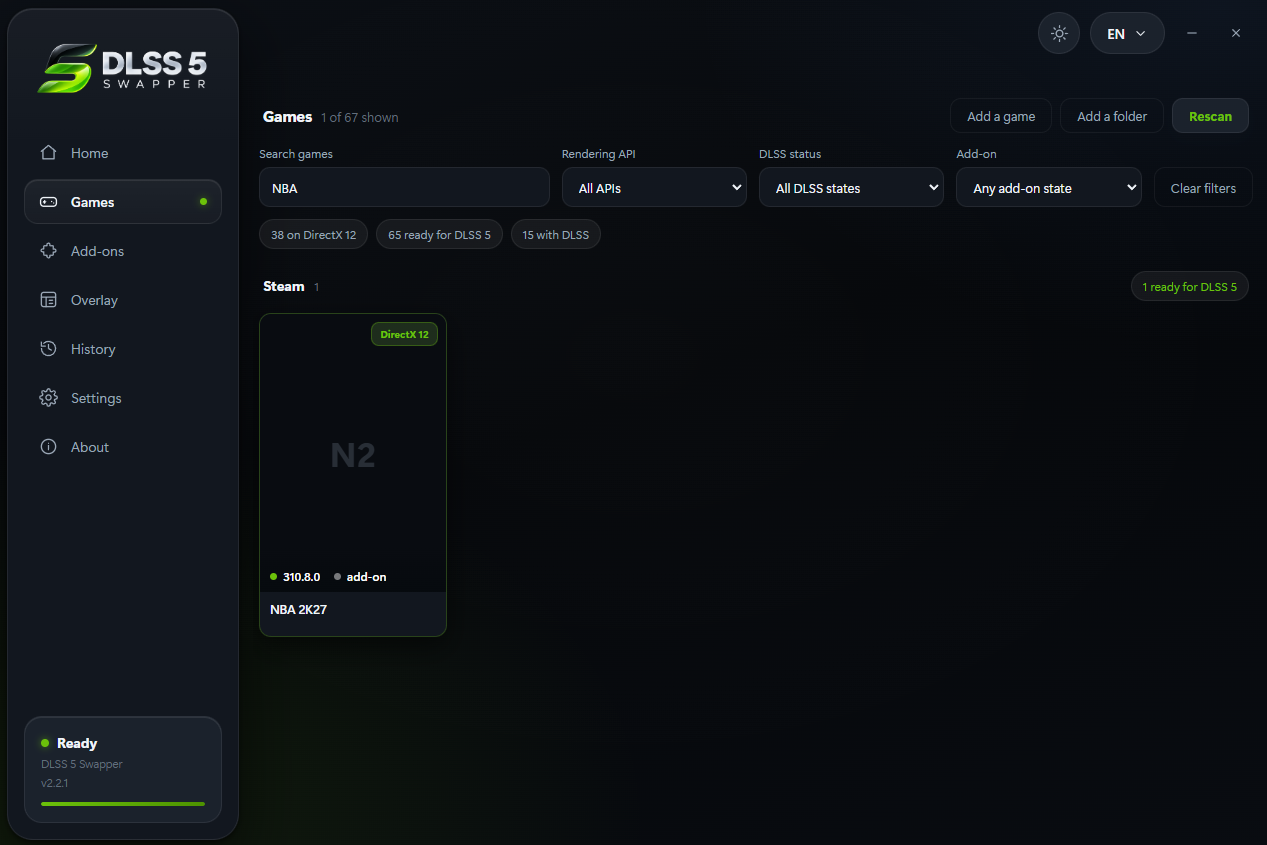
Task: Click the Overlay layout icon
Action: 48,300
